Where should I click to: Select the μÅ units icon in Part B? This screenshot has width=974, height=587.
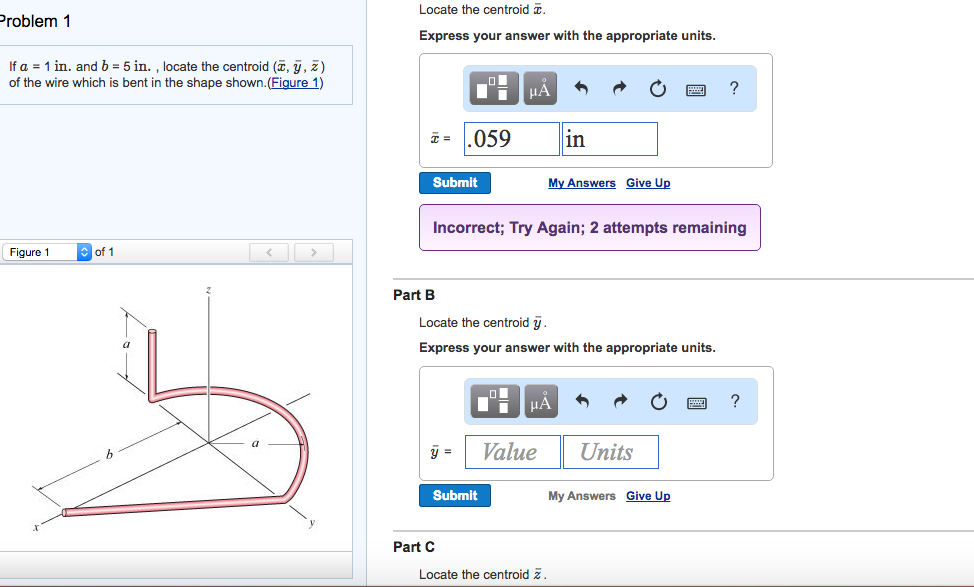(539, 400)
